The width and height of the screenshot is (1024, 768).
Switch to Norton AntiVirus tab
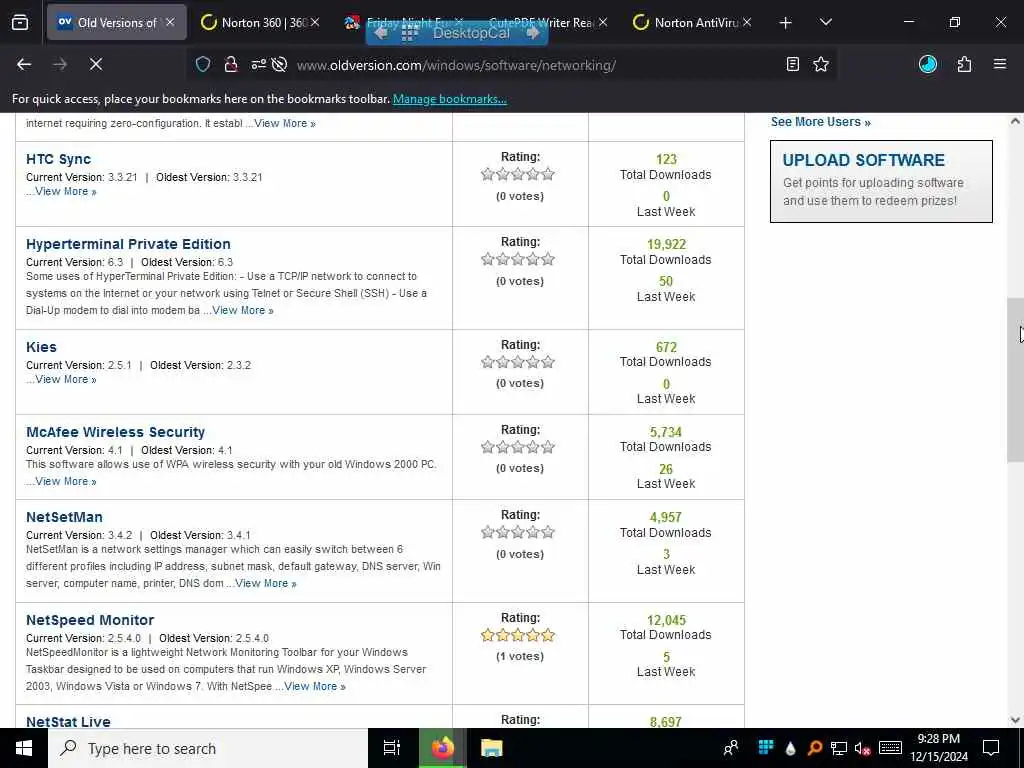pos(694,22)
